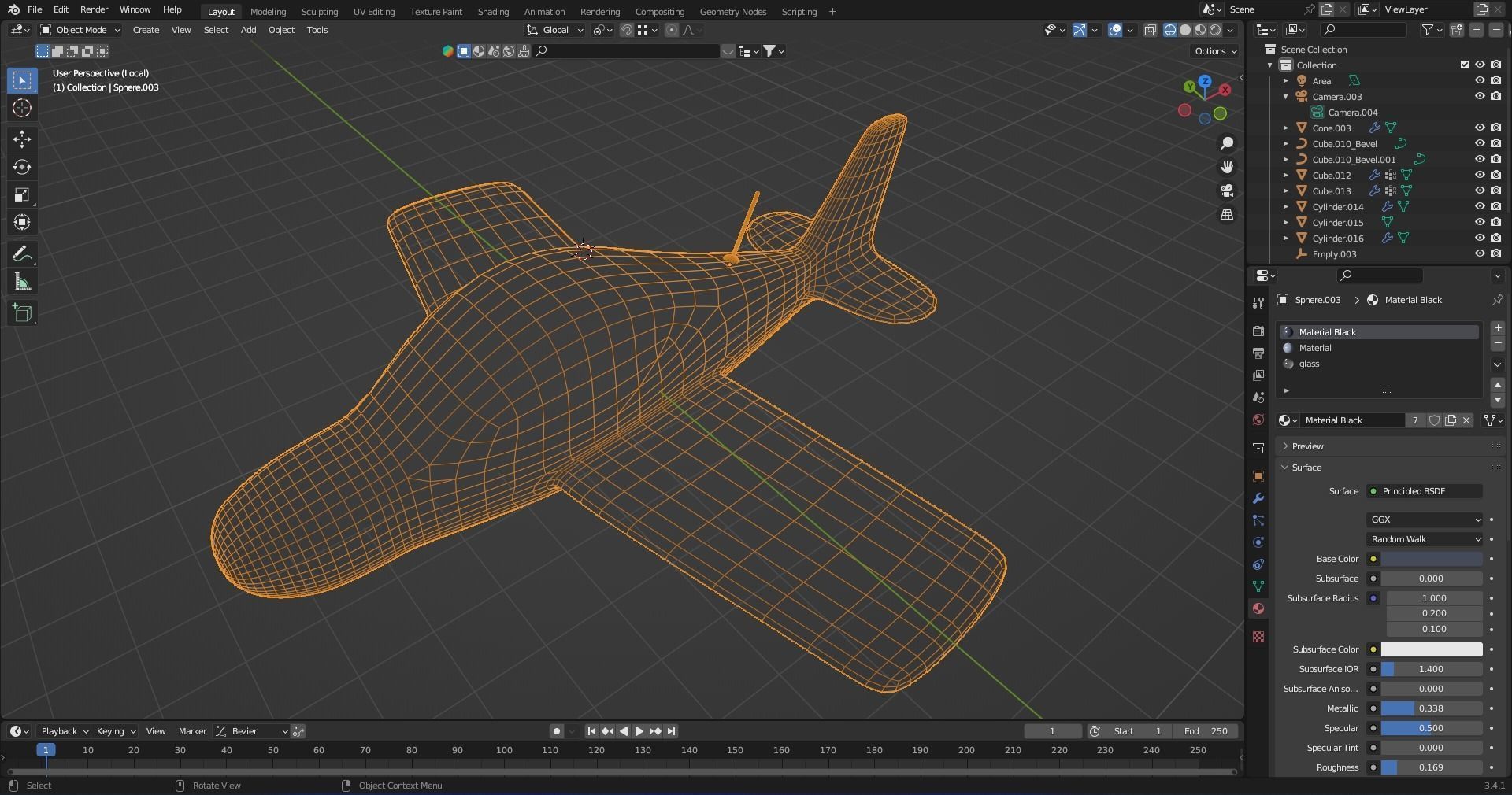1512x795 pixels.
Task: Select the Move tool
Action: [22, 139]
